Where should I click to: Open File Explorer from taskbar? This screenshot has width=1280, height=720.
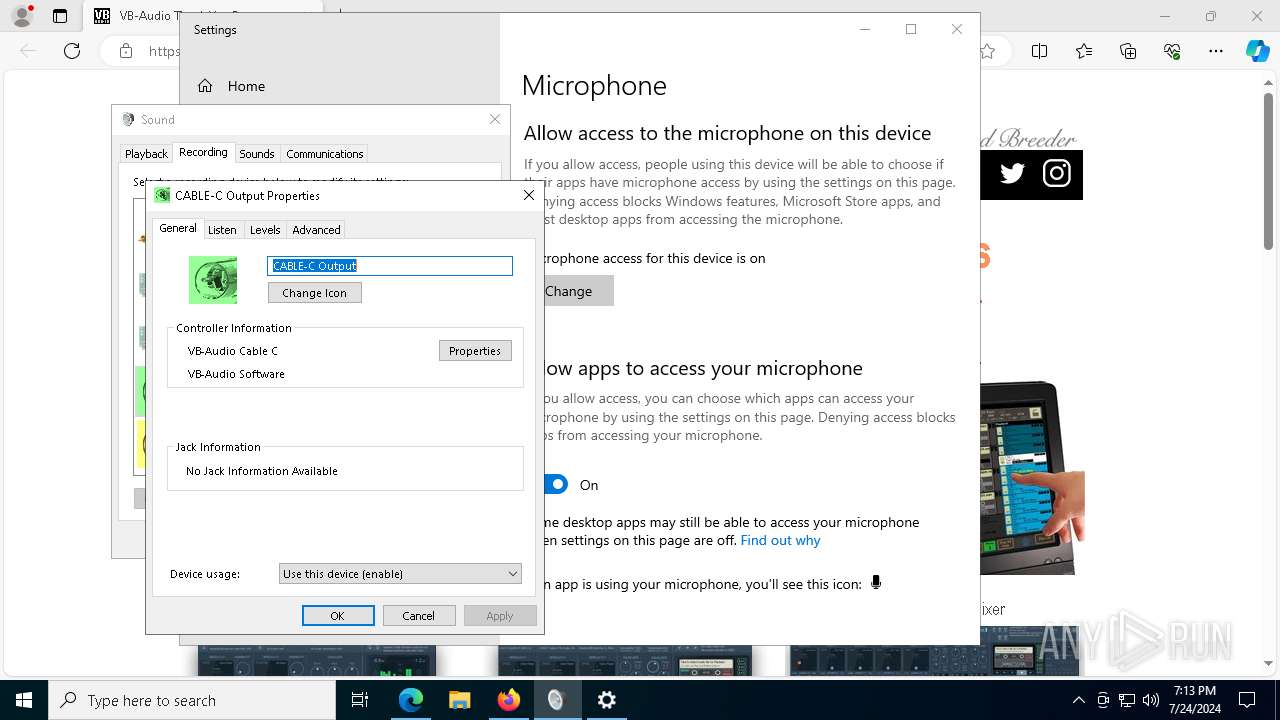[x=460, y=700]
